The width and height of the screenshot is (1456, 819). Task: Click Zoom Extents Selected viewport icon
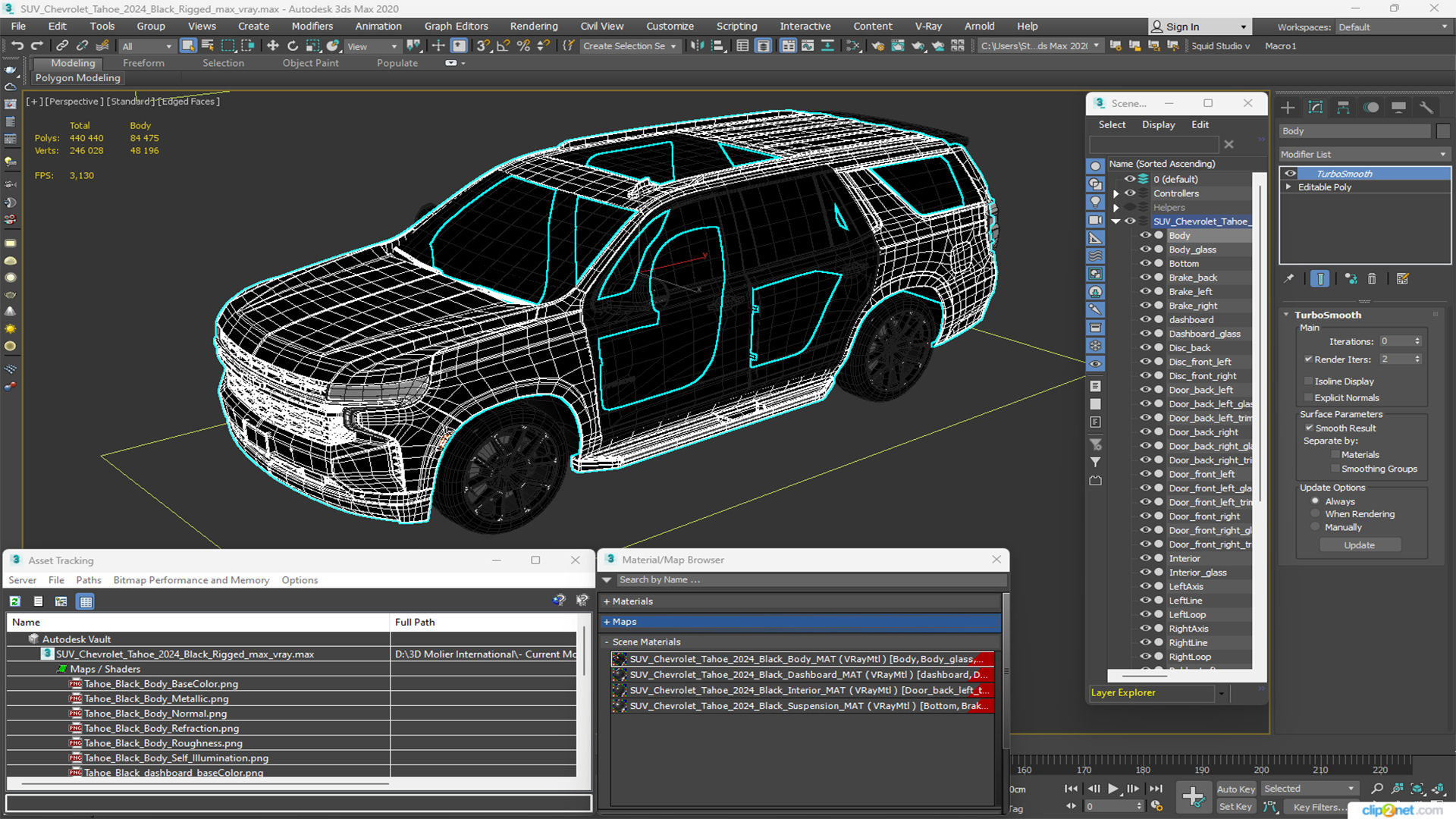[1417, 789]
